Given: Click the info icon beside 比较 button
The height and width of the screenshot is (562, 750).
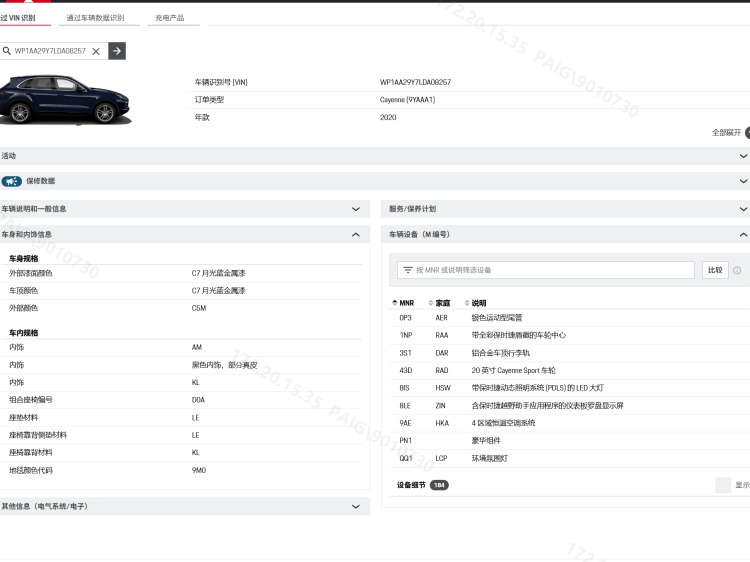Looking at the screenshot, I should [737, 270].
